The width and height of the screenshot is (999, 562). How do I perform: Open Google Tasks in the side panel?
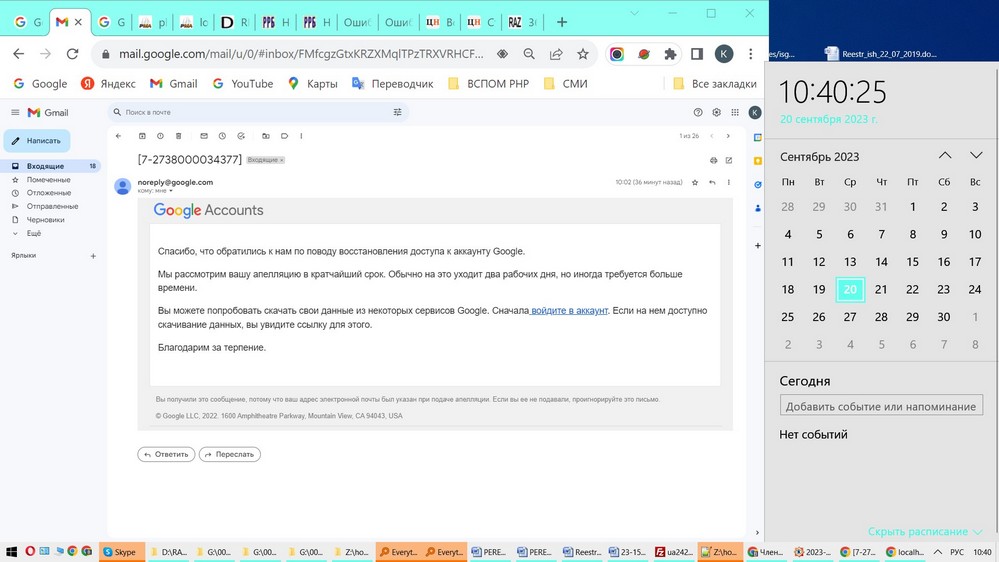click(758, 185)
